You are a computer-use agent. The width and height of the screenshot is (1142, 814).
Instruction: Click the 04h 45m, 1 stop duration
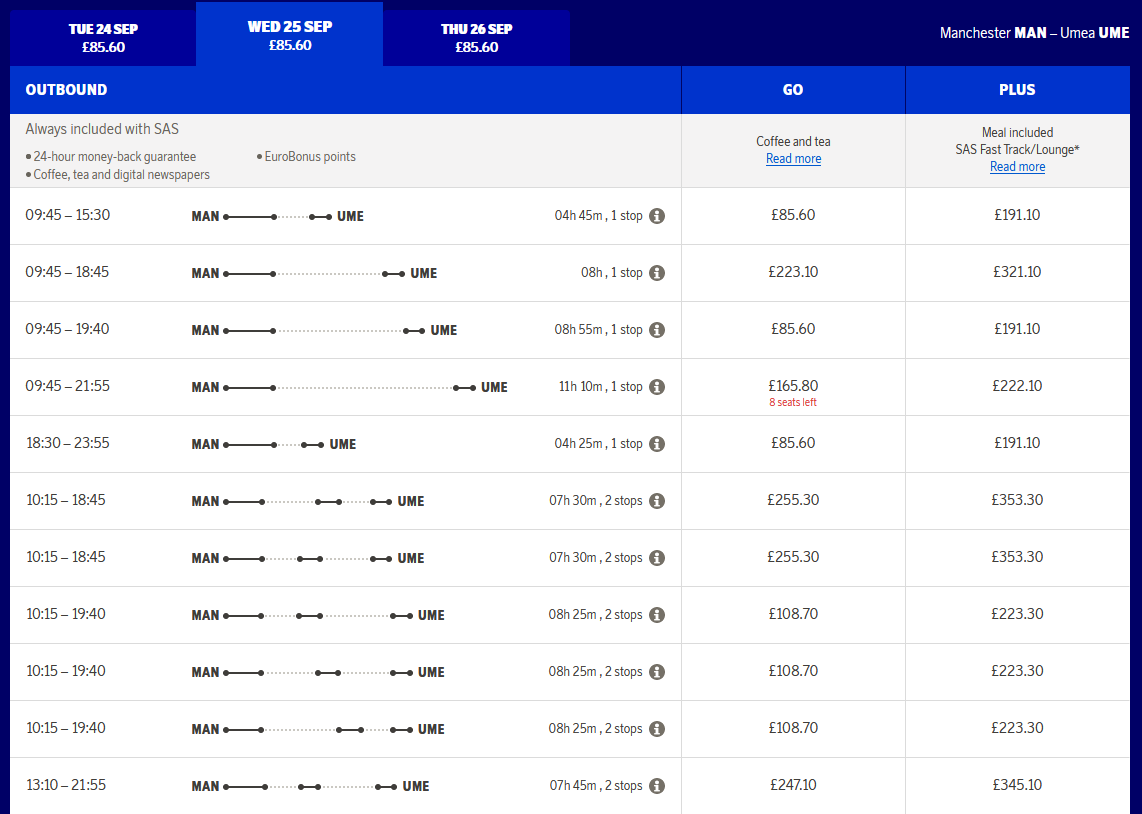tap(599, 216)
